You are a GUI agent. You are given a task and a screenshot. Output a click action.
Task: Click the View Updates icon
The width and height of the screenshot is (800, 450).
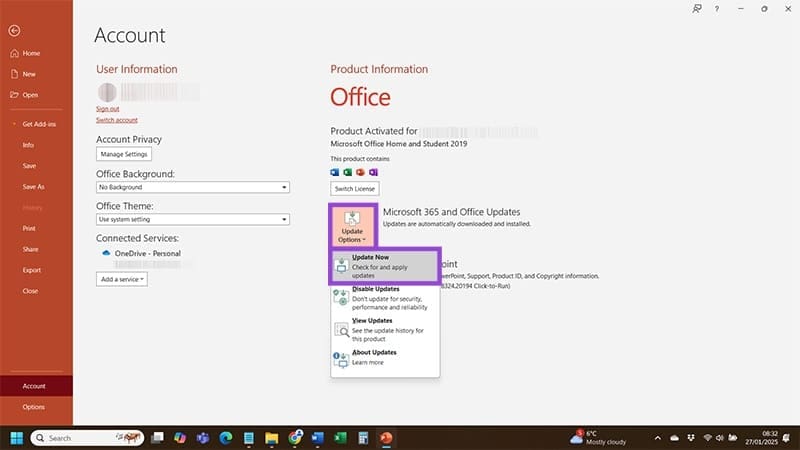click(x=341, y=326)
